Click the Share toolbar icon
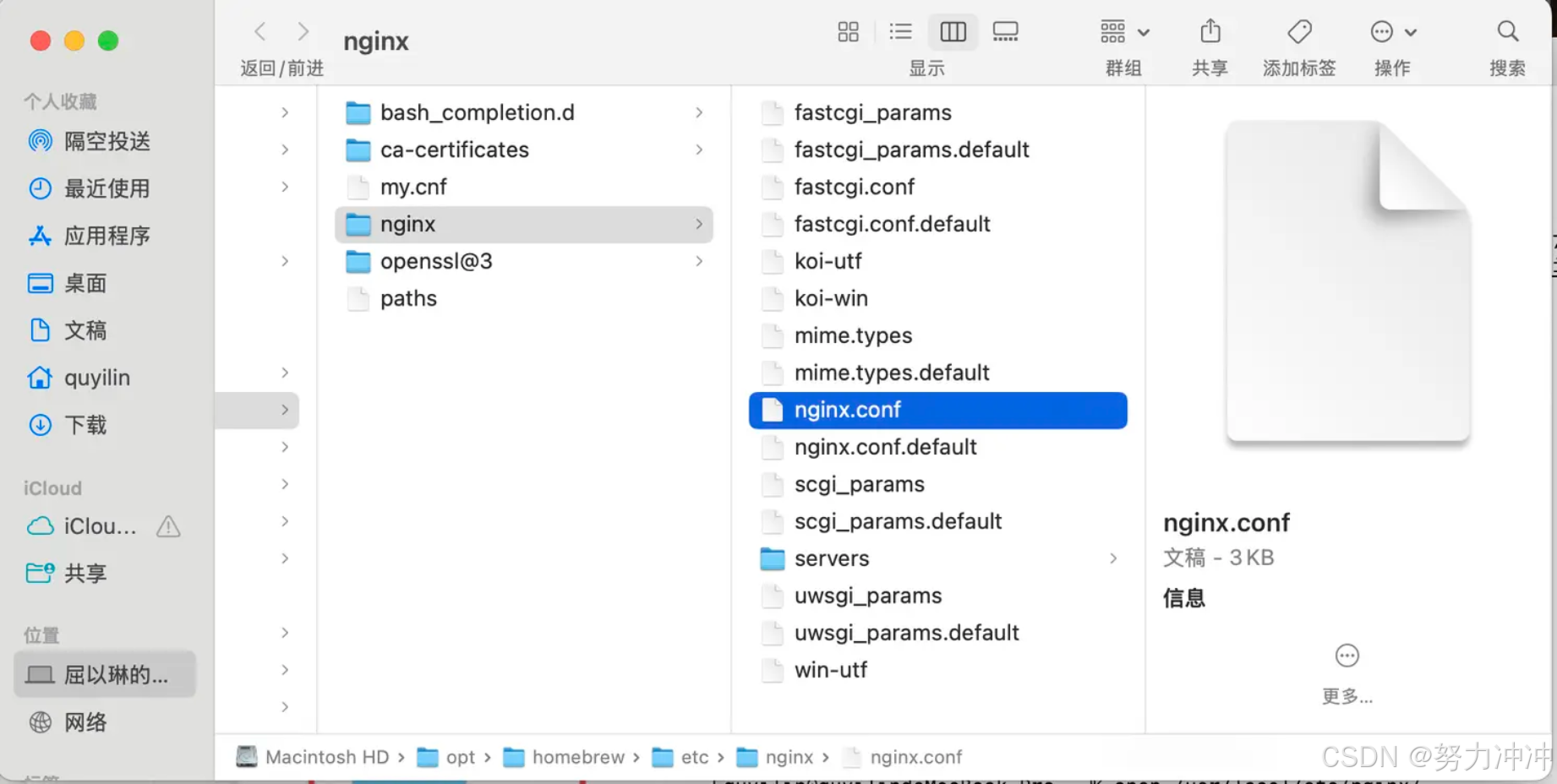The image size is (1557, 784). tap(1210, 31)
